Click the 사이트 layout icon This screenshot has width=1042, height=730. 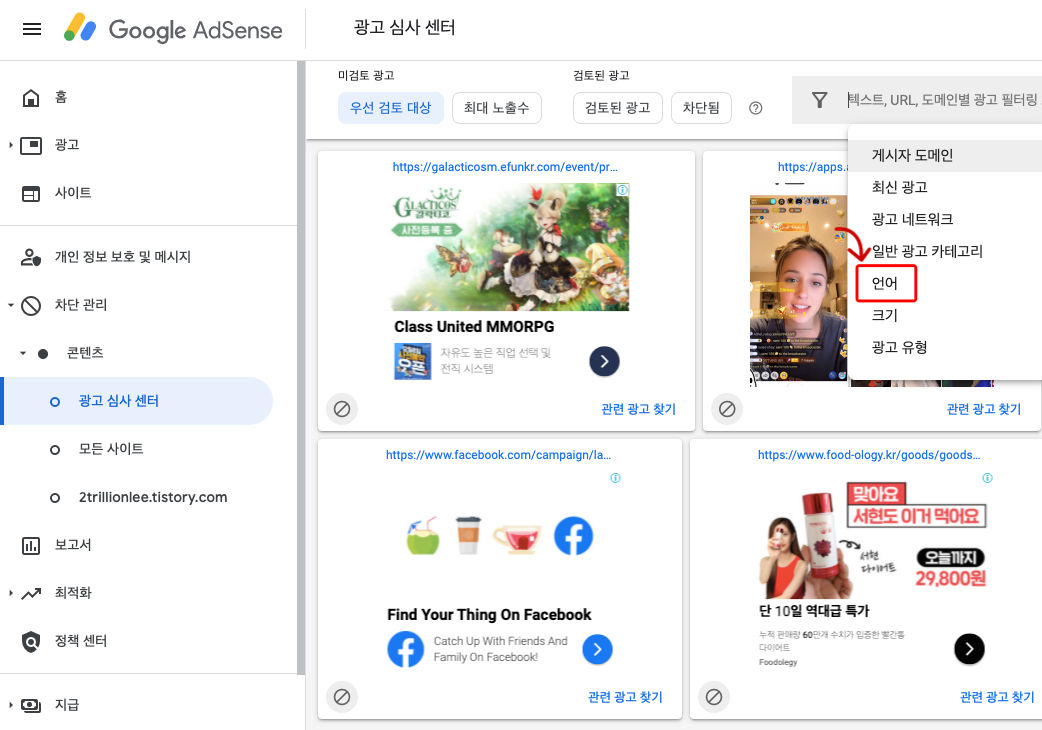pos(31,193)
